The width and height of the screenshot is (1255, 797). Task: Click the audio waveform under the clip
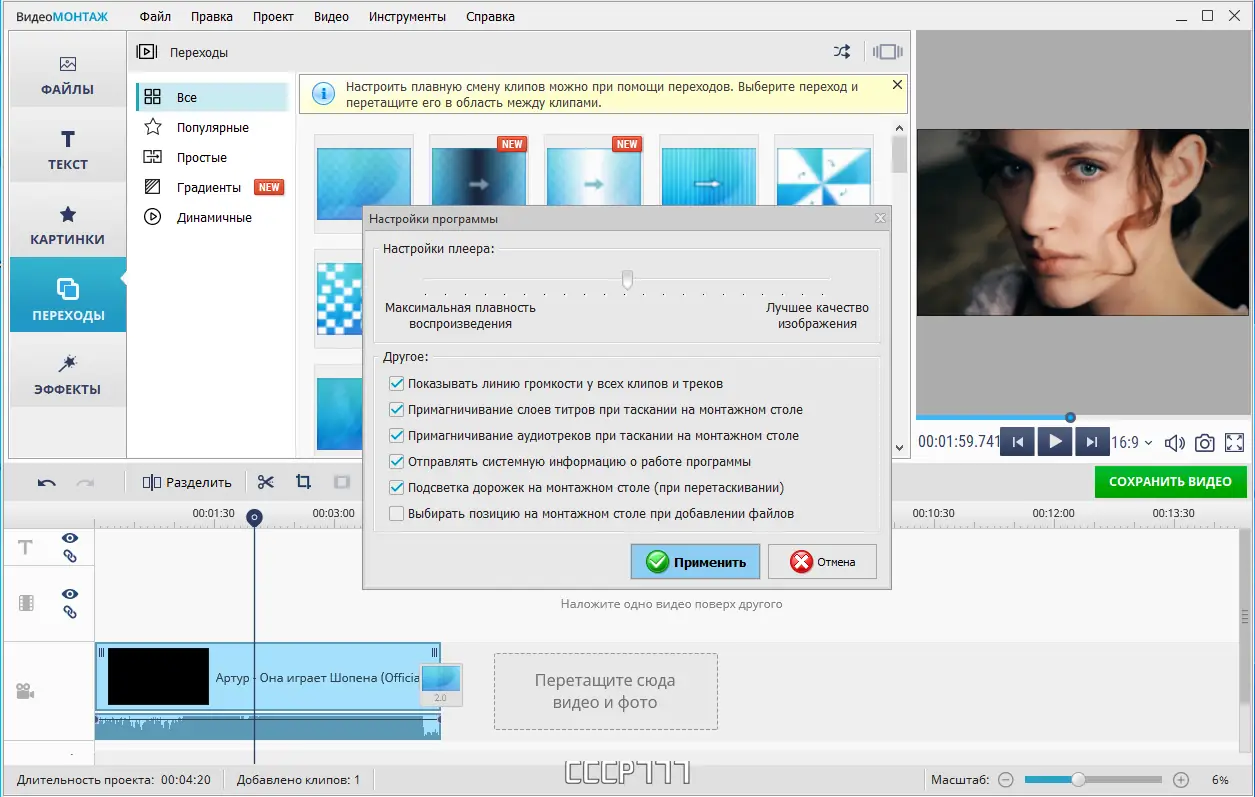click(267, 726)
